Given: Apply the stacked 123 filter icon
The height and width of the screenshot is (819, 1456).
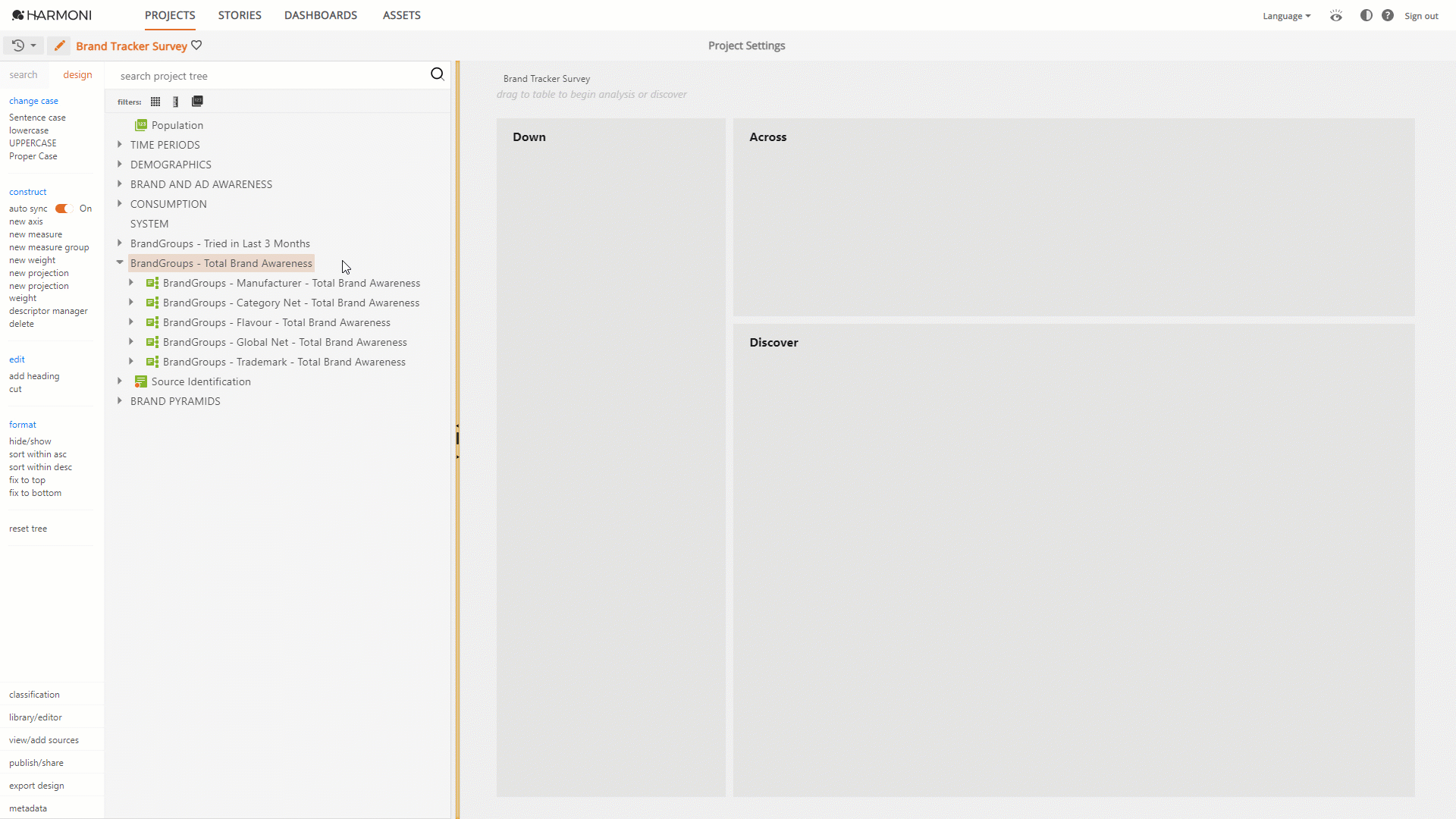Looking at the screenshot, I should pyautogui.click(x=197, y=101).
